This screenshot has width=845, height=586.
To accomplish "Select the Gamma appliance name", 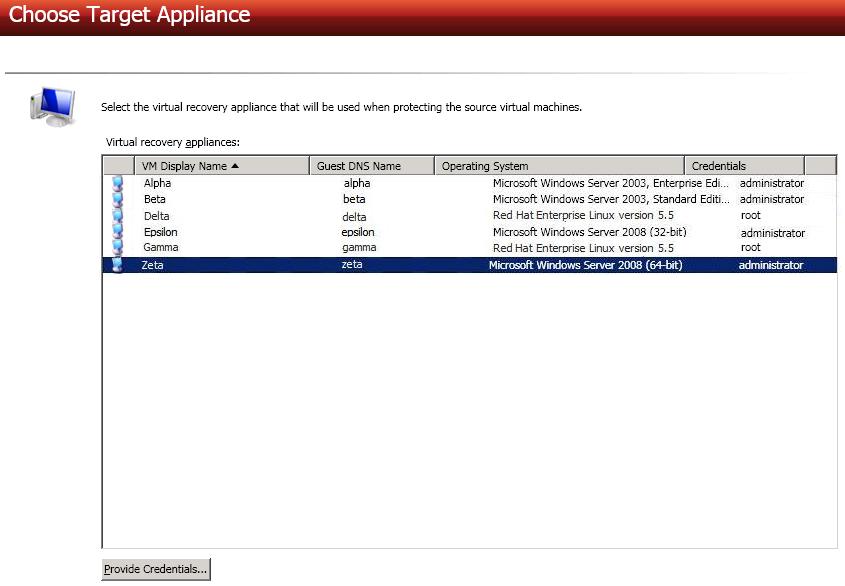I will (161, 247).
